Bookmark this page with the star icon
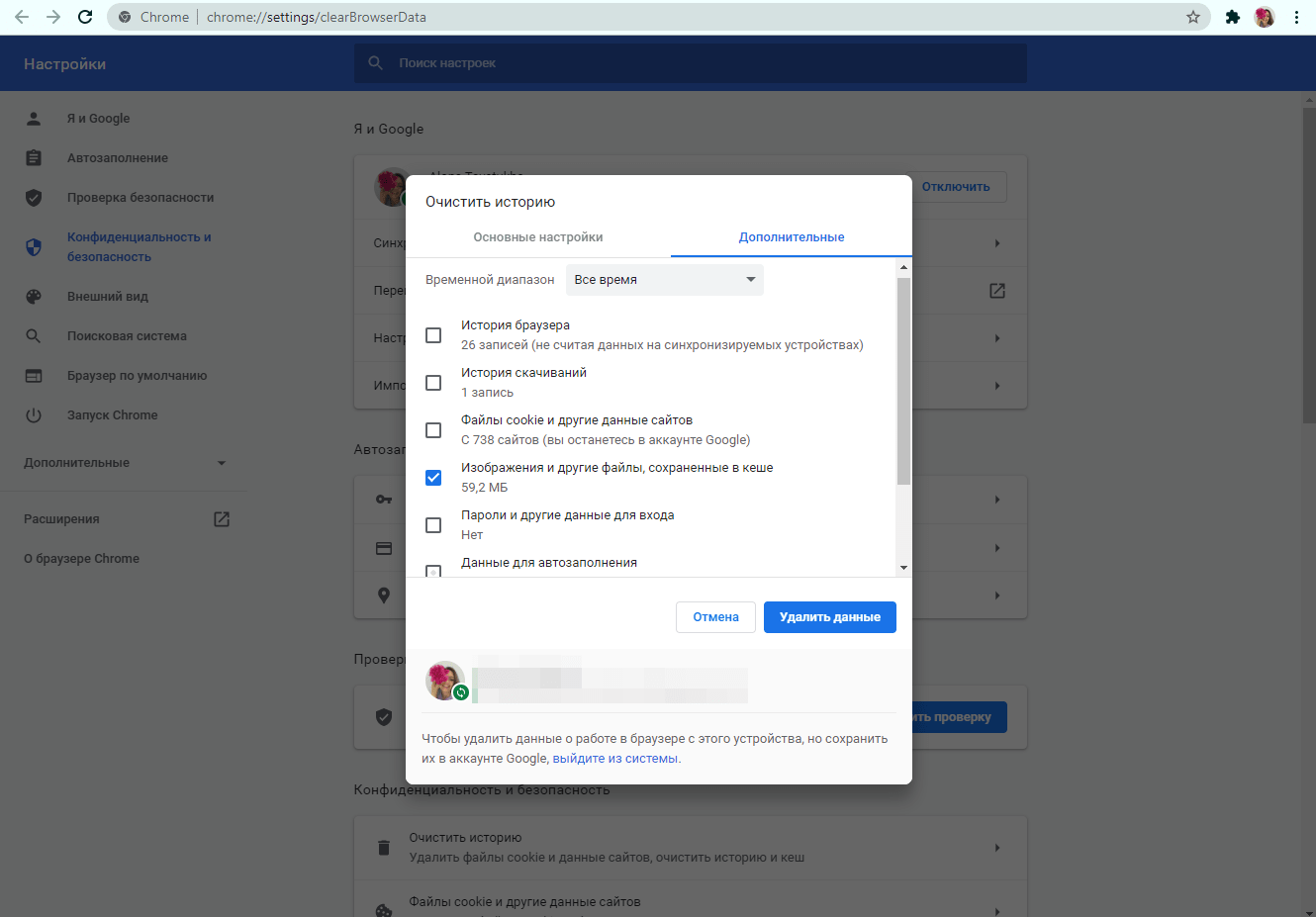 (x=1192, y=17)
